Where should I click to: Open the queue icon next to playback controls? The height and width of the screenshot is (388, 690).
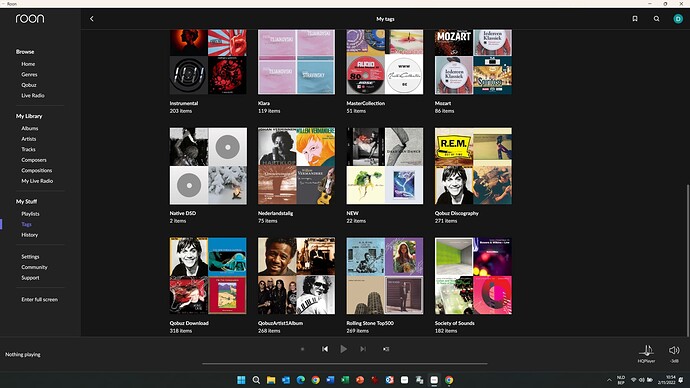coord(386,349)
